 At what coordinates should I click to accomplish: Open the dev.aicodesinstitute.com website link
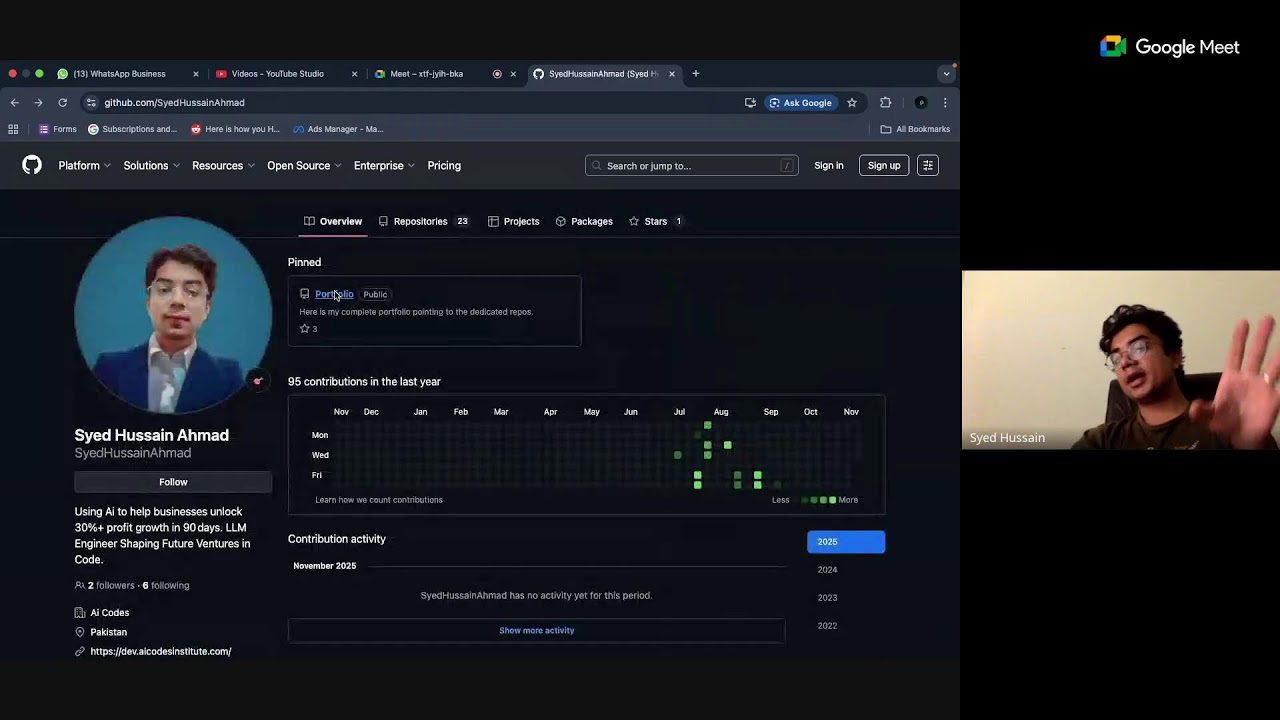(x=161, y=651)
